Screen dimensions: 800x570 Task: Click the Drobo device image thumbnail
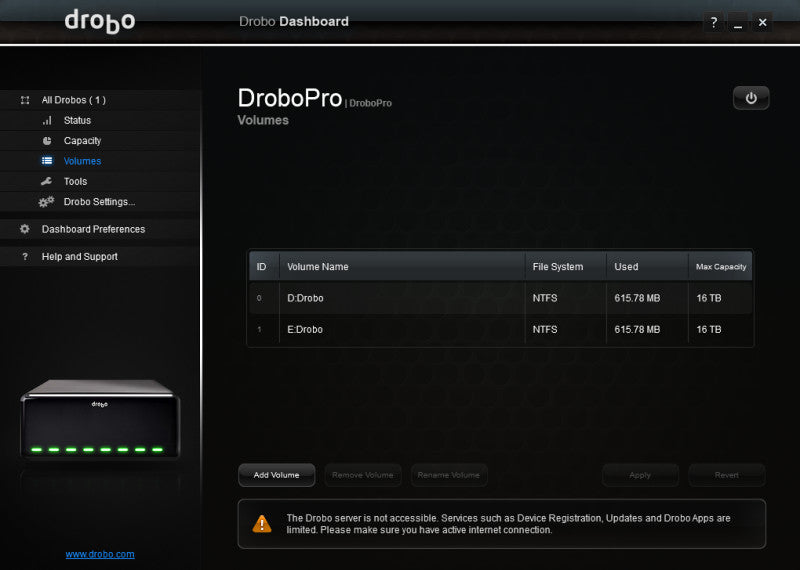click(100, 418)
